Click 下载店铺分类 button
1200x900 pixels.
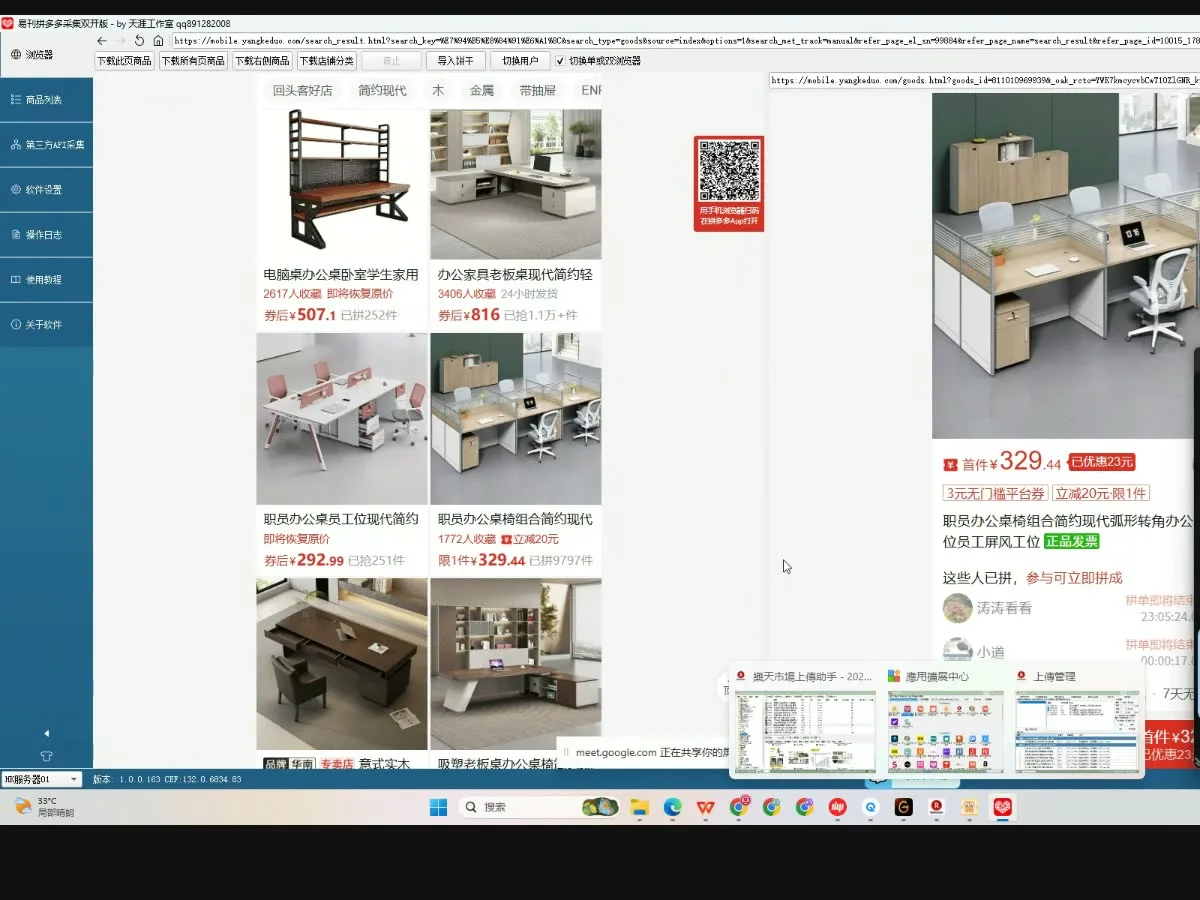[326, 61]
